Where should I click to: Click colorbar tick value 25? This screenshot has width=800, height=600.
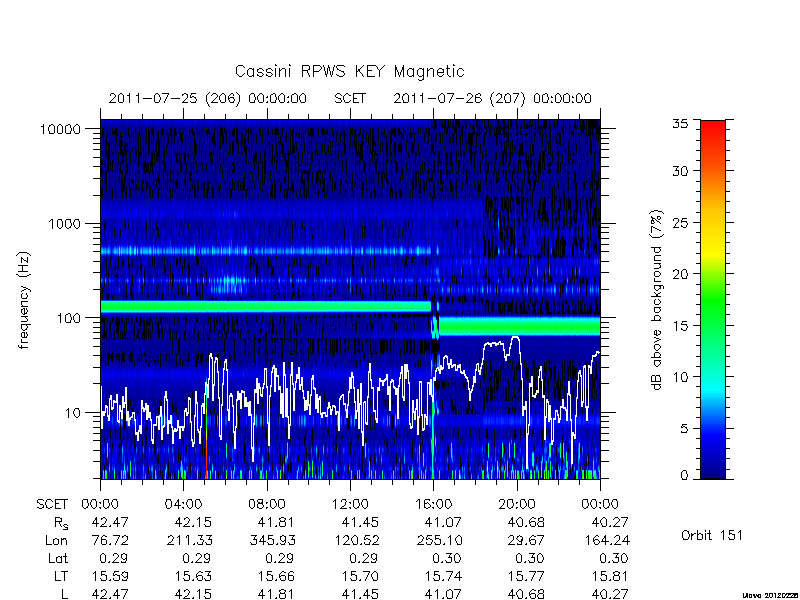click(680, 223)
